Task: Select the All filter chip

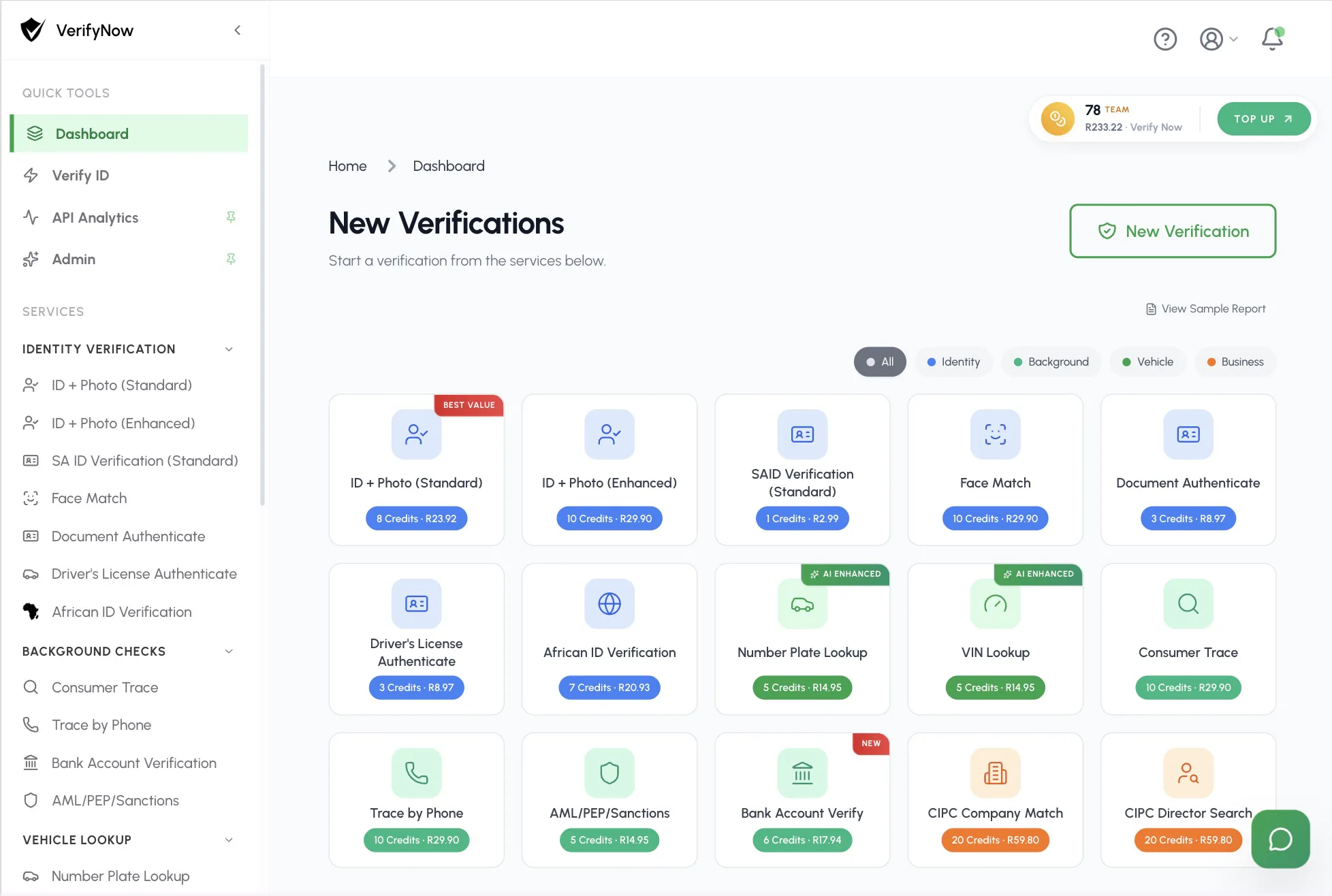Action: [880, 362]
